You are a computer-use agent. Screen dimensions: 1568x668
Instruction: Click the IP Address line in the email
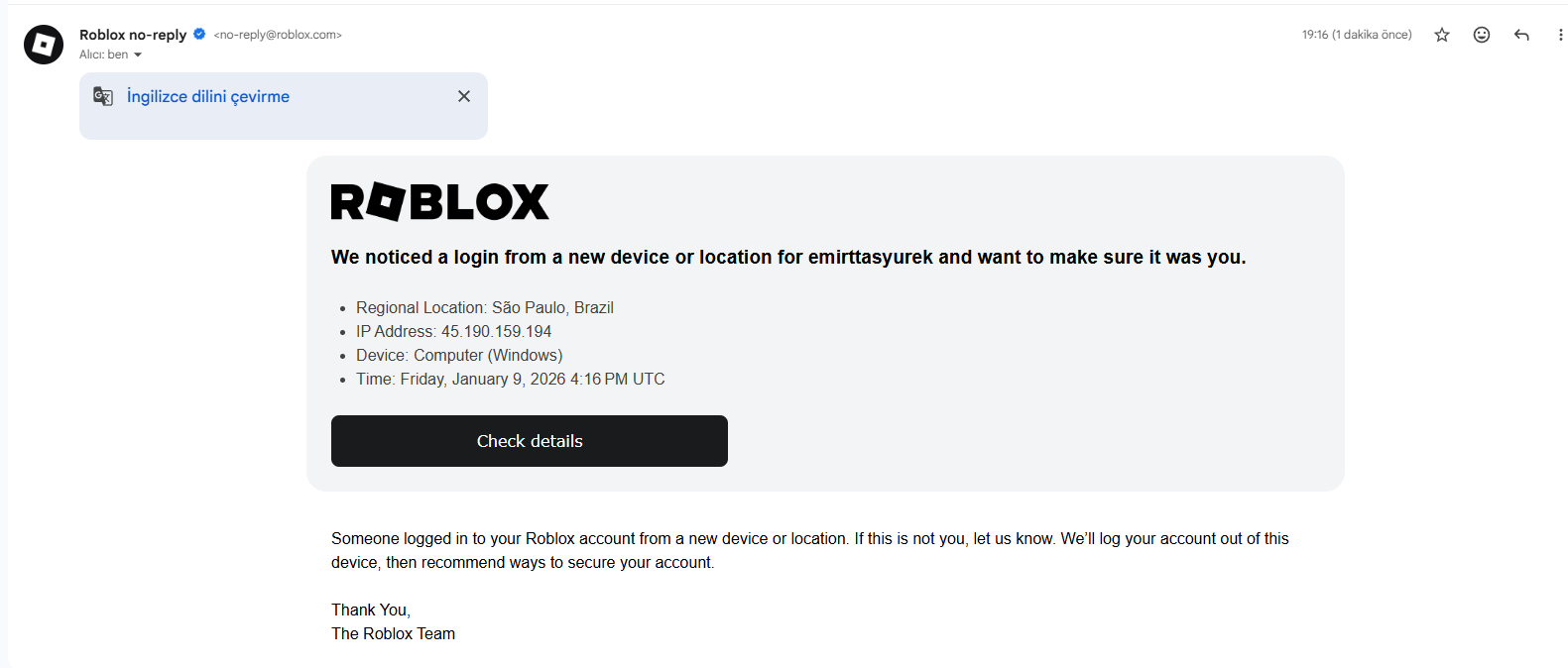453,331
